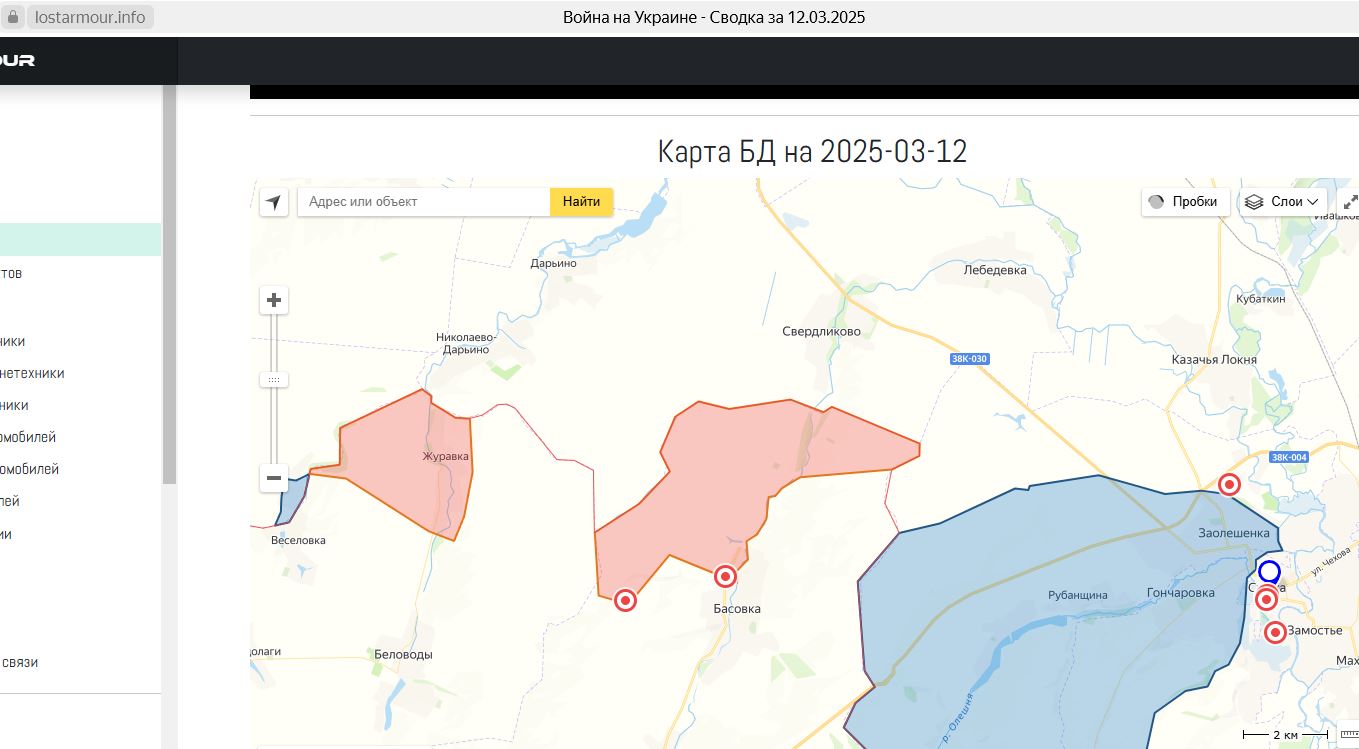Zoom out with the minus button
1359x749 pixels.
(x=274, y=478)
